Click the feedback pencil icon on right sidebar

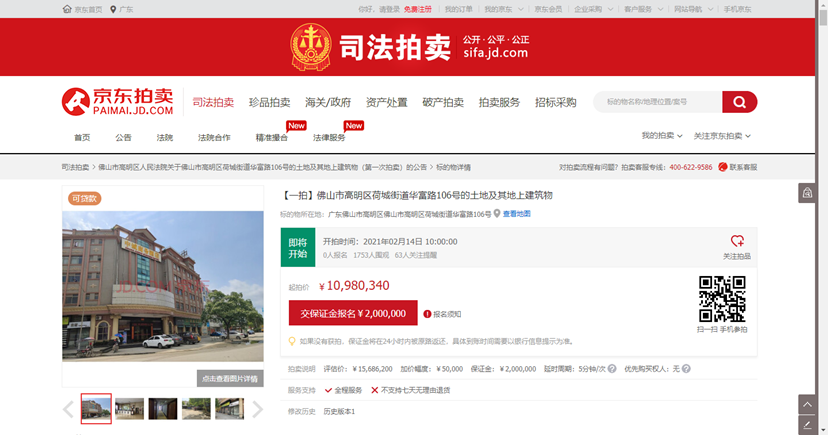coord(807,425)
